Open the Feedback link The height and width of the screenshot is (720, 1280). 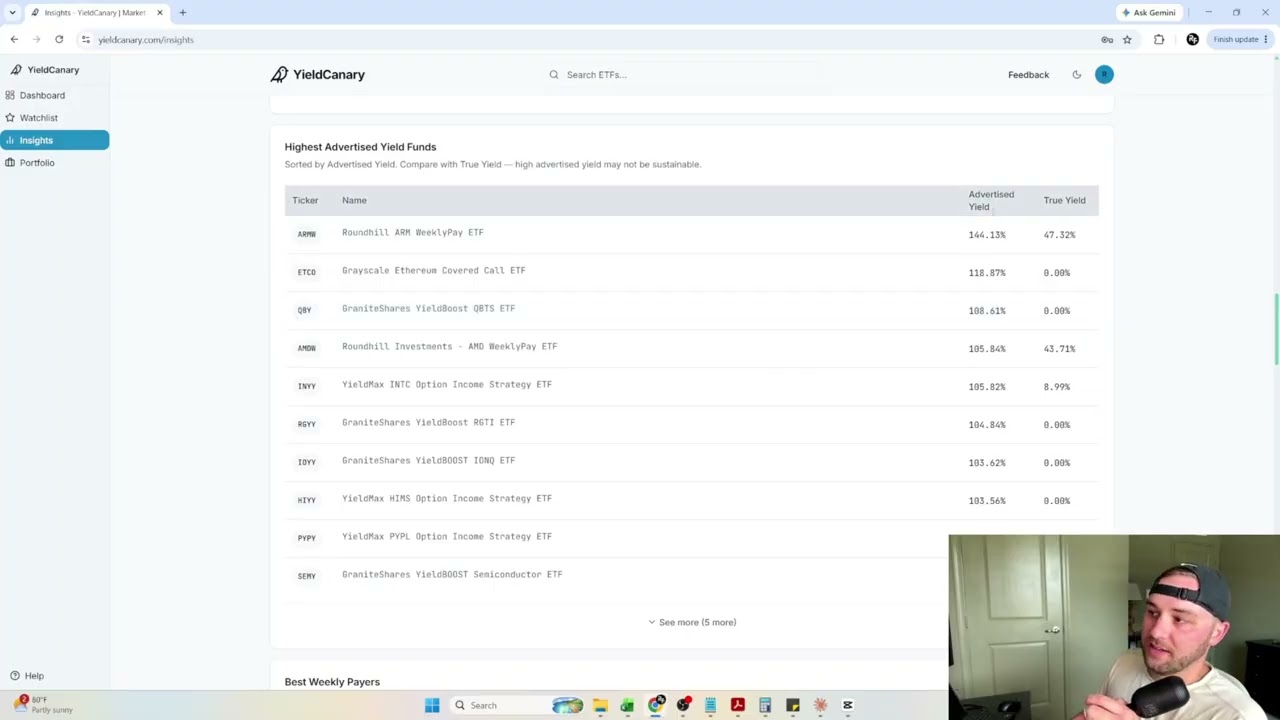[x=1028, y=75]
